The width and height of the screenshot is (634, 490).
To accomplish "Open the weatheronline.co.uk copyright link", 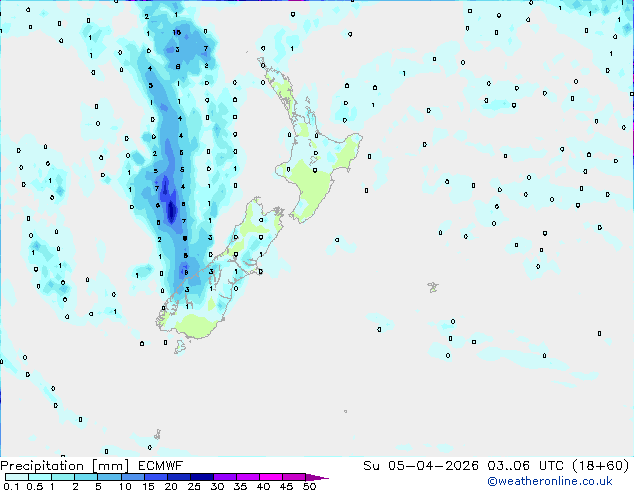I will pyautogui.click(x=549, y=481).
